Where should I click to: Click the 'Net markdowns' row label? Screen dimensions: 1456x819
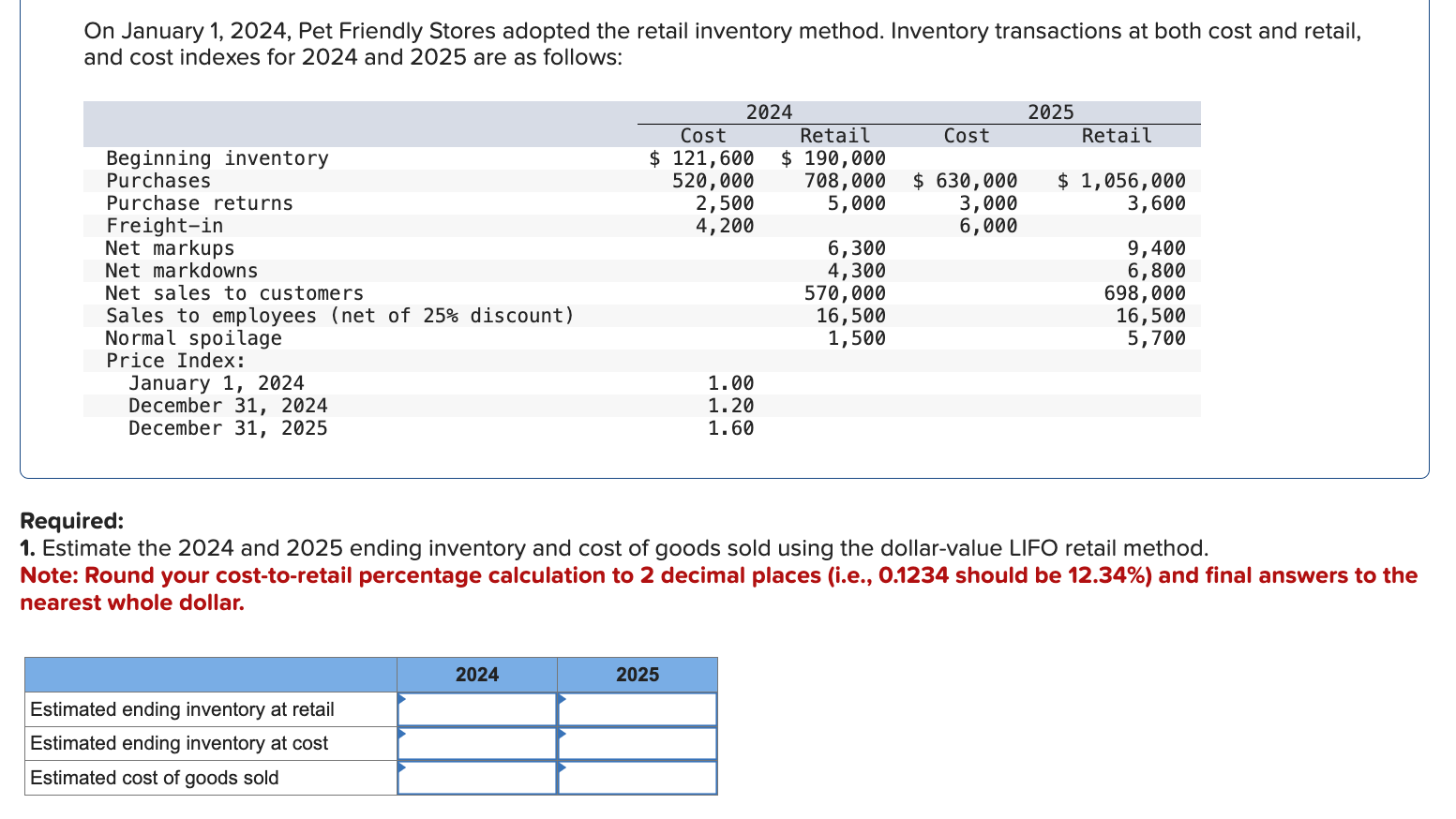click(182, 271)
